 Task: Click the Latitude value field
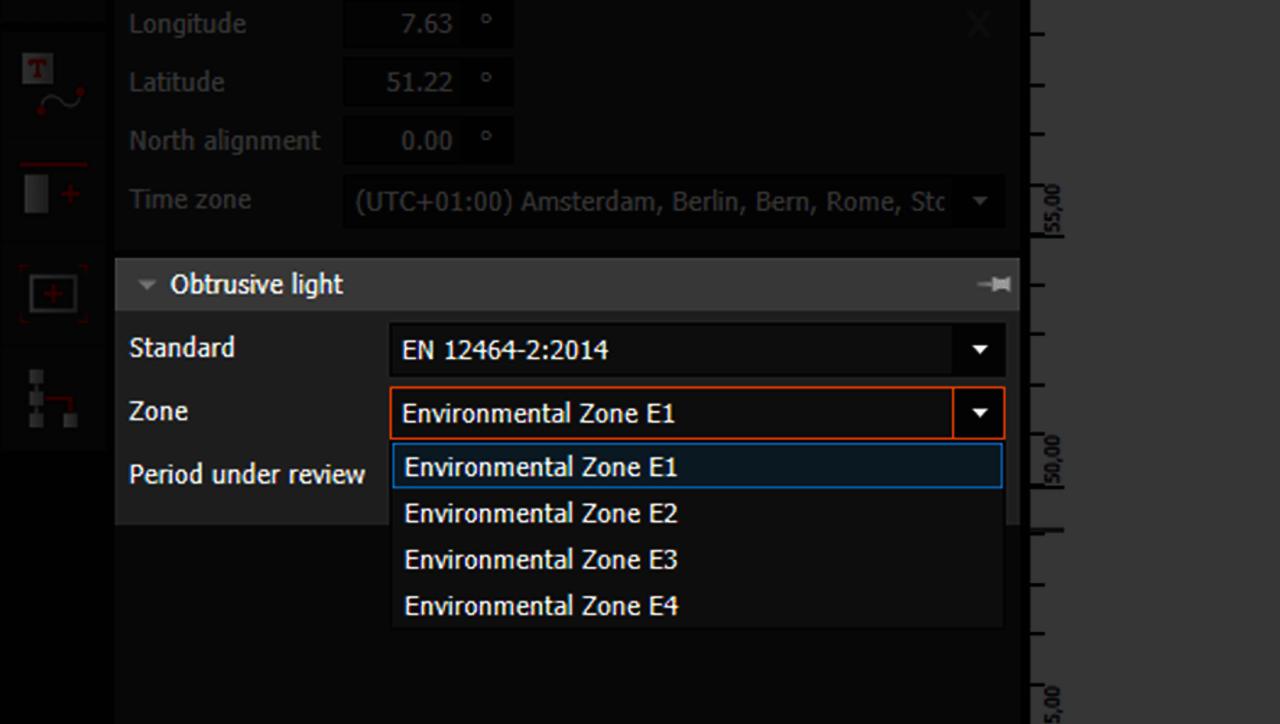[x=427, y=82]
